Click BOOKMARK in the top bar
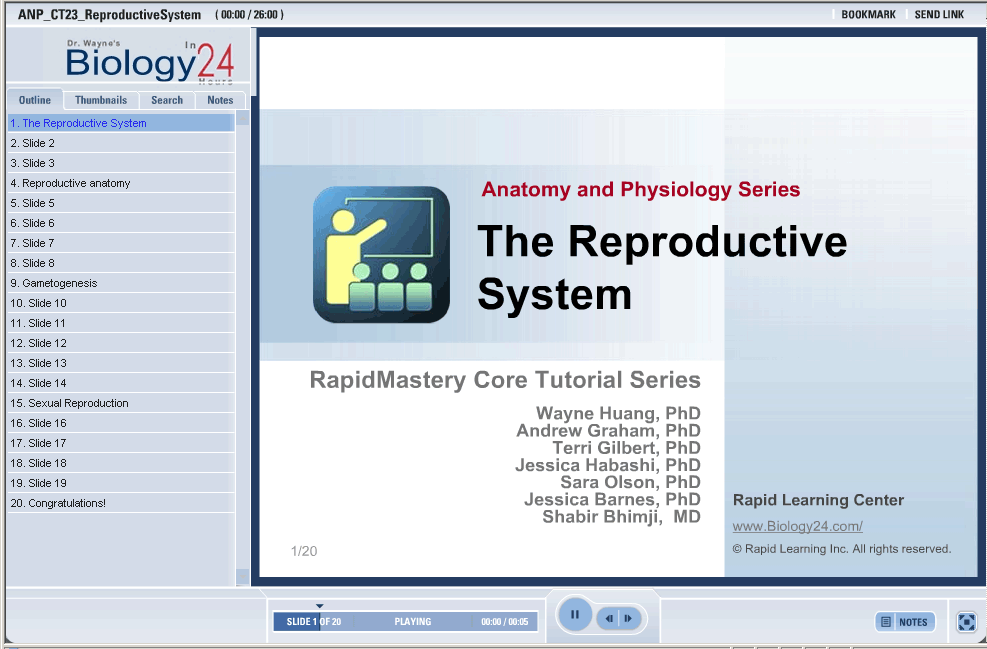987x649 pixels. point(868,15)
